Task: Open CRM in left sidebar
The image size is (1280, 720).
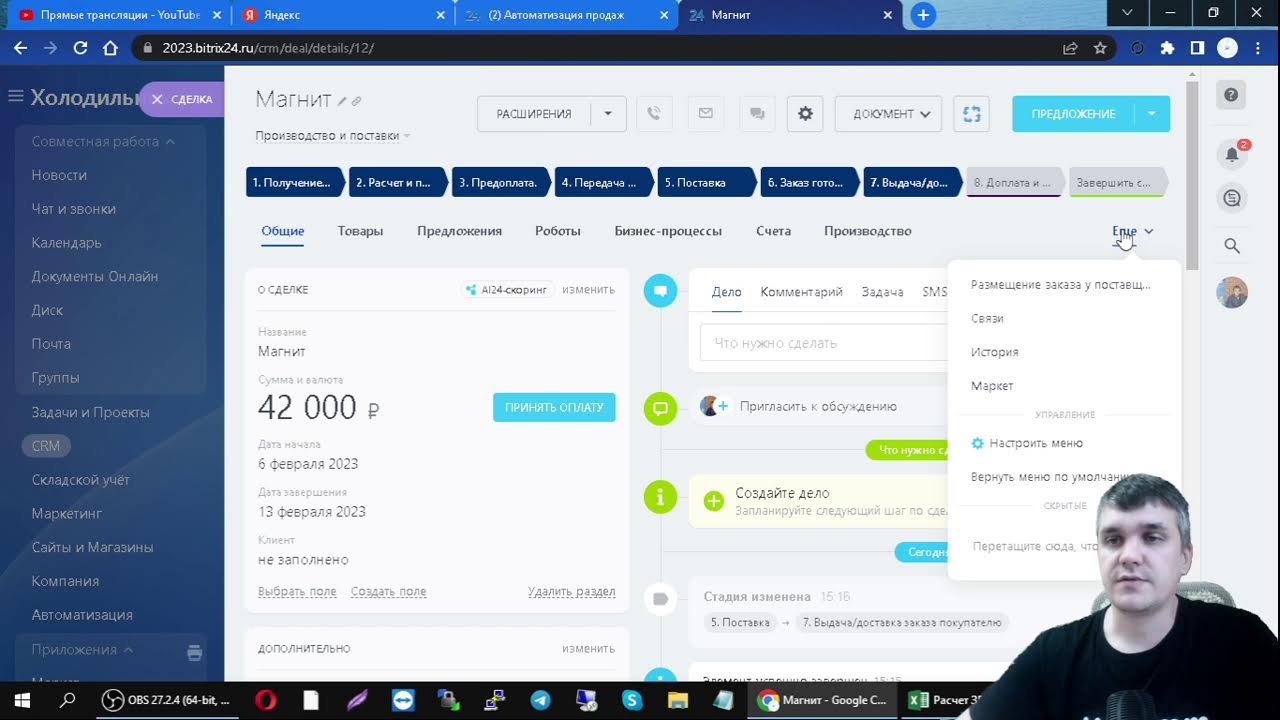Action: pyautogui.click(x=46, y=446)
